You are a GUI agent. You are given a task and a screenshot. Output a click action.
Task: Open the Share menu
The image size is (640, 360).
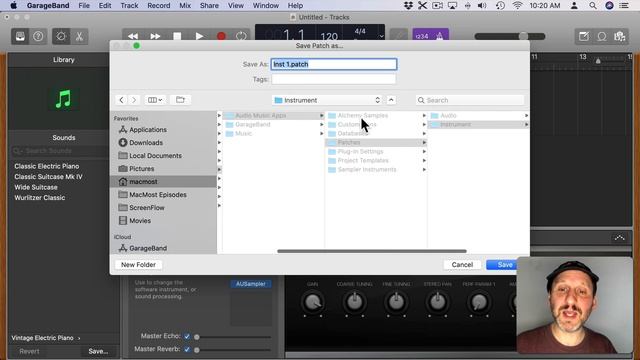[x=209, y=6]
